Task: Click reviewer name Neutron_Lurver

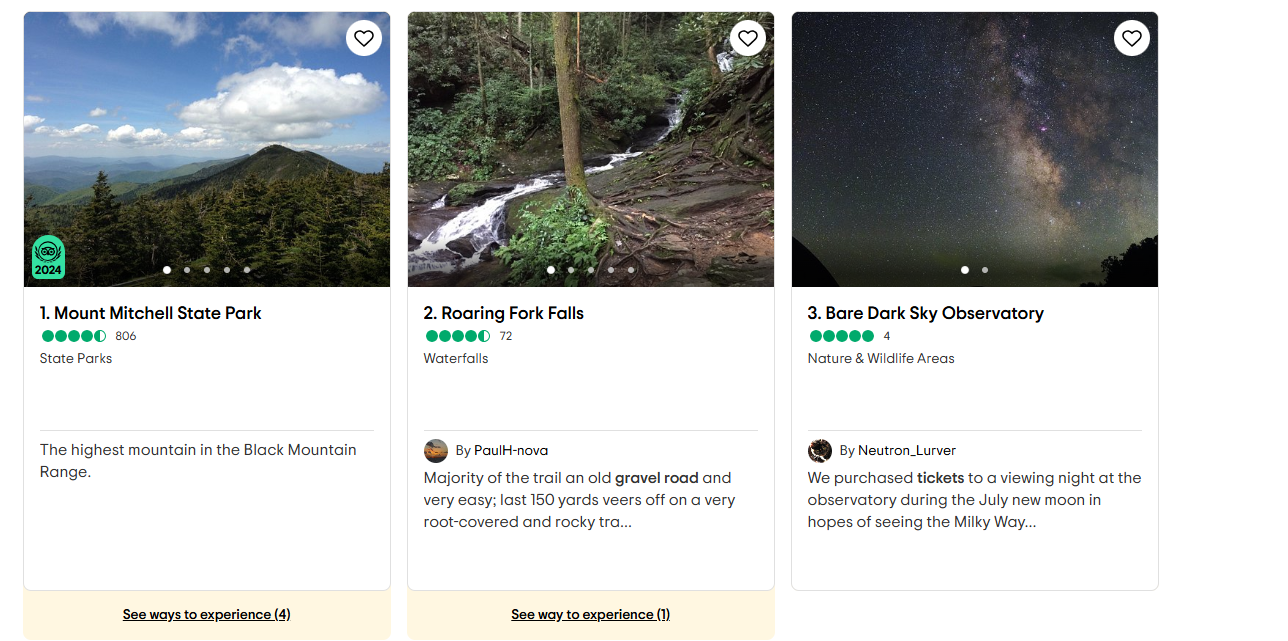Action: click(x=907, y=450)
